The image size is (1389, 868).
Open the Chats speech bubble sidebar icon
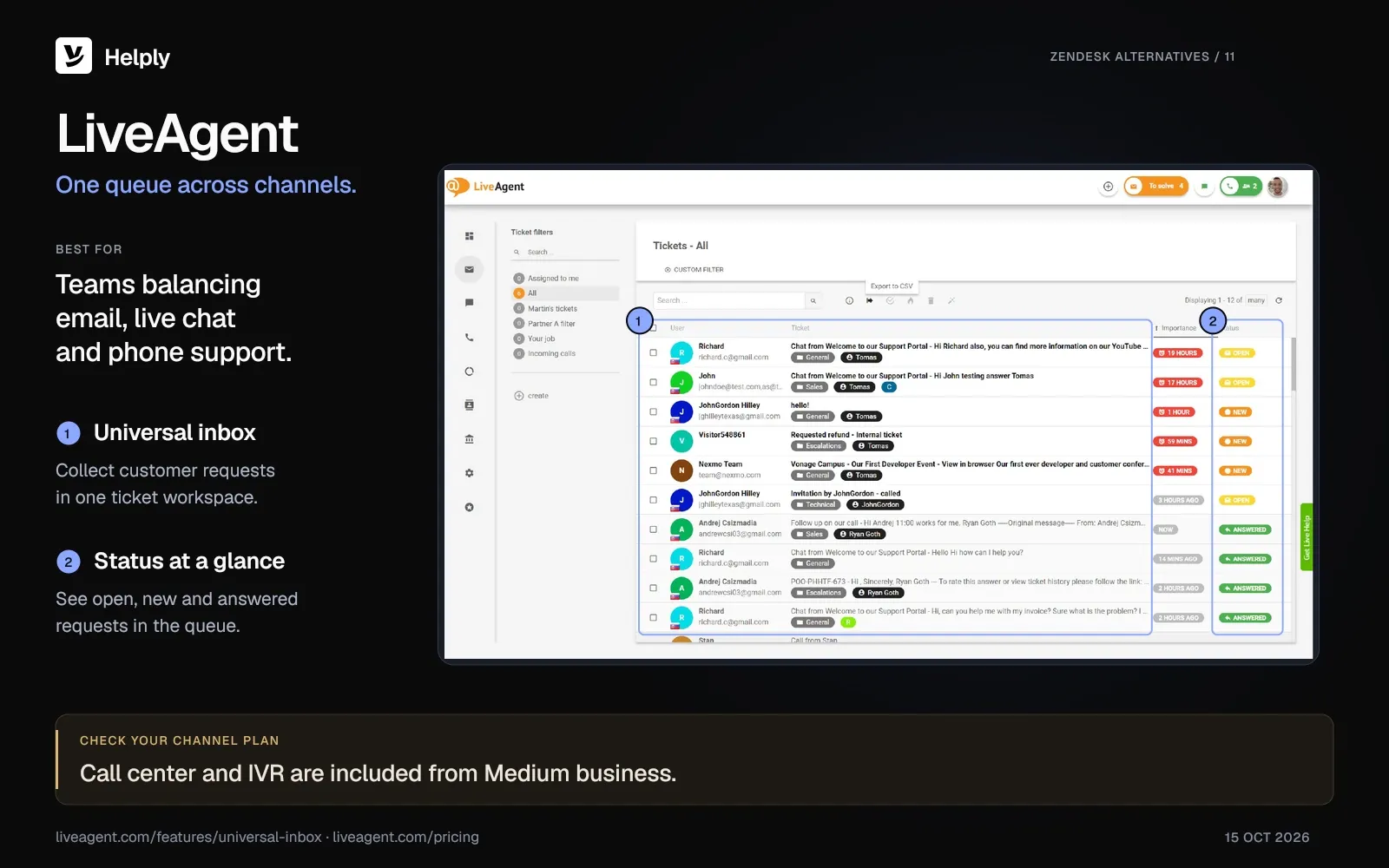[x=469, y=303]
